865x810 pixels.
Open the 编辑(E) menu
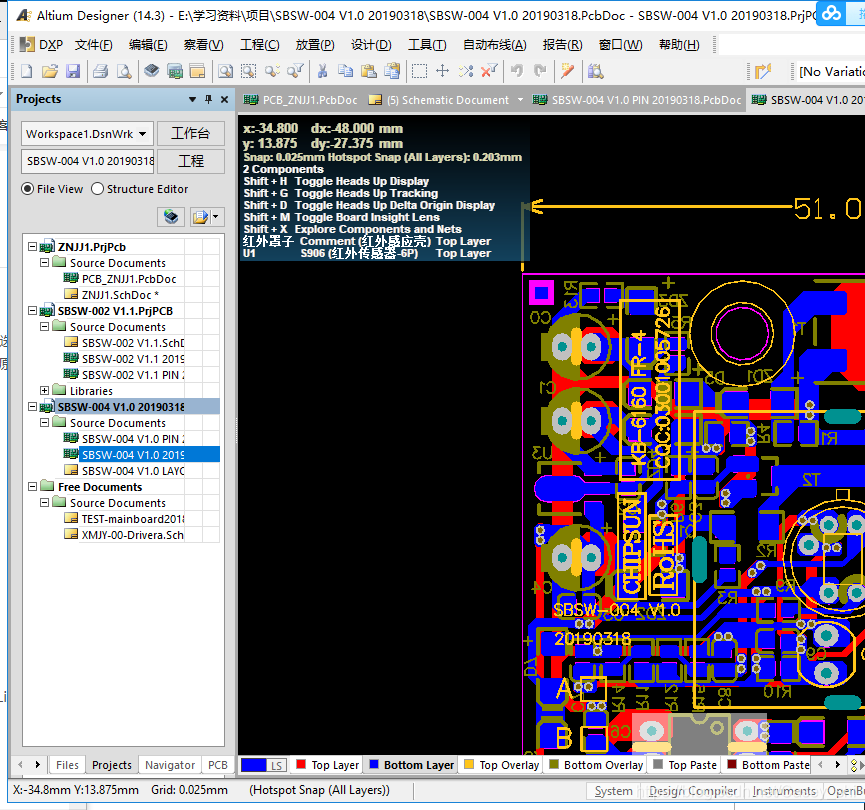point(148,45)
